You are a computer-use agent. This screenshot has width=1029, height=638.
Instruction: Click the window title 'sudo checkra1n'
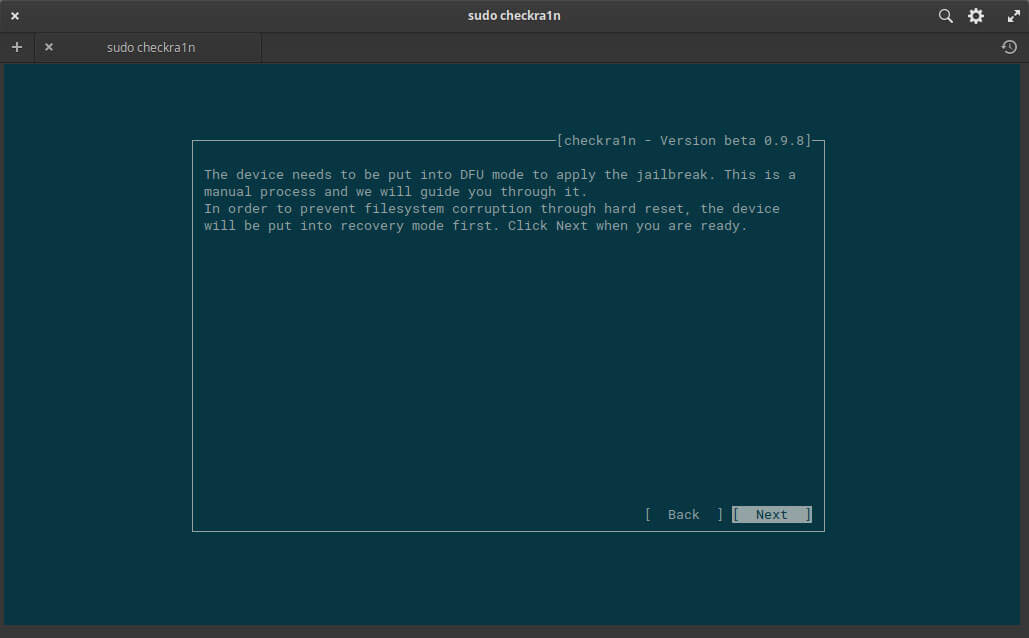click(514, 16)
